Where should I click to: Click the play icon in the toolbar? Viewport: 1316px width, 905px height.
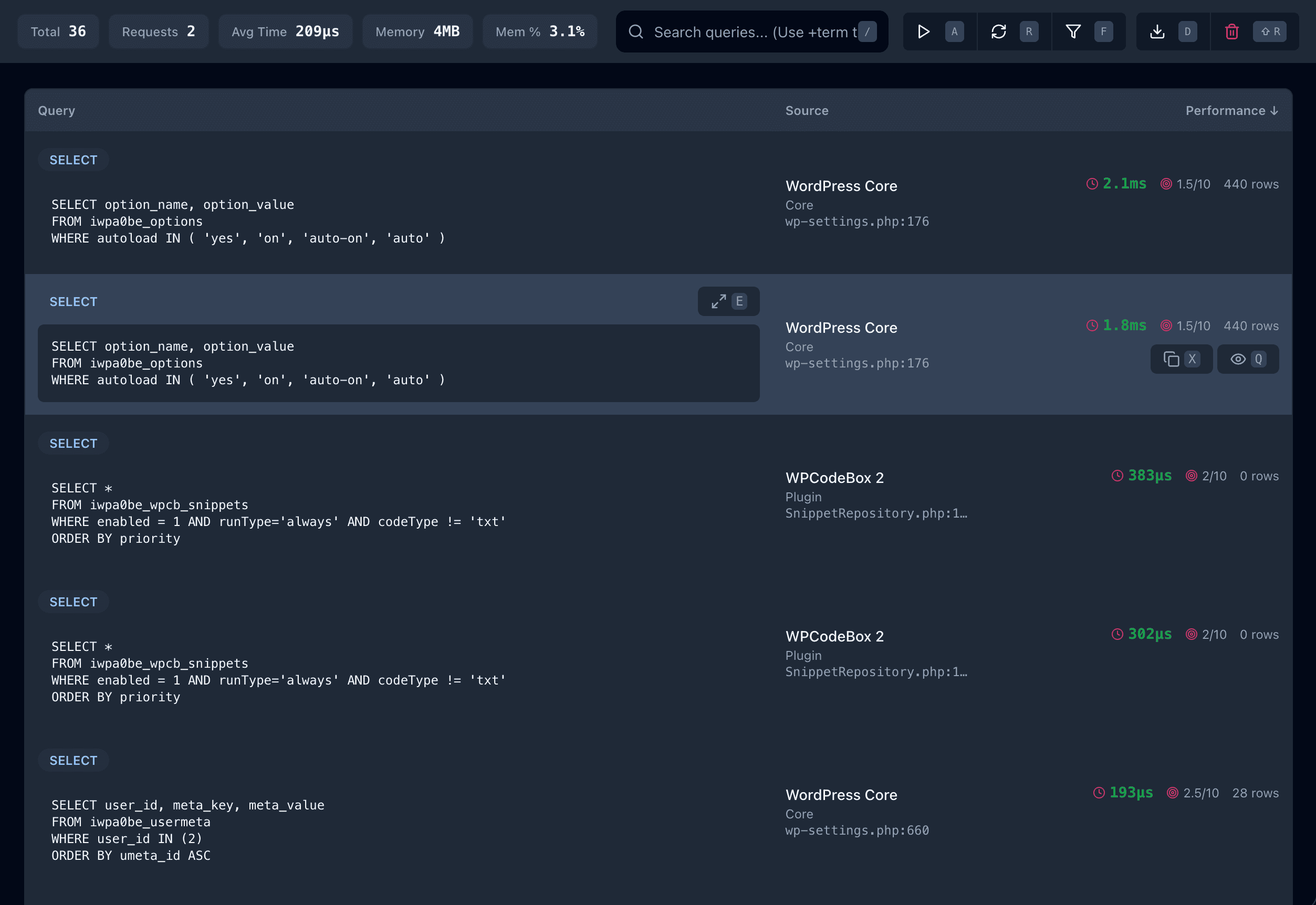(x=923, y=31)
